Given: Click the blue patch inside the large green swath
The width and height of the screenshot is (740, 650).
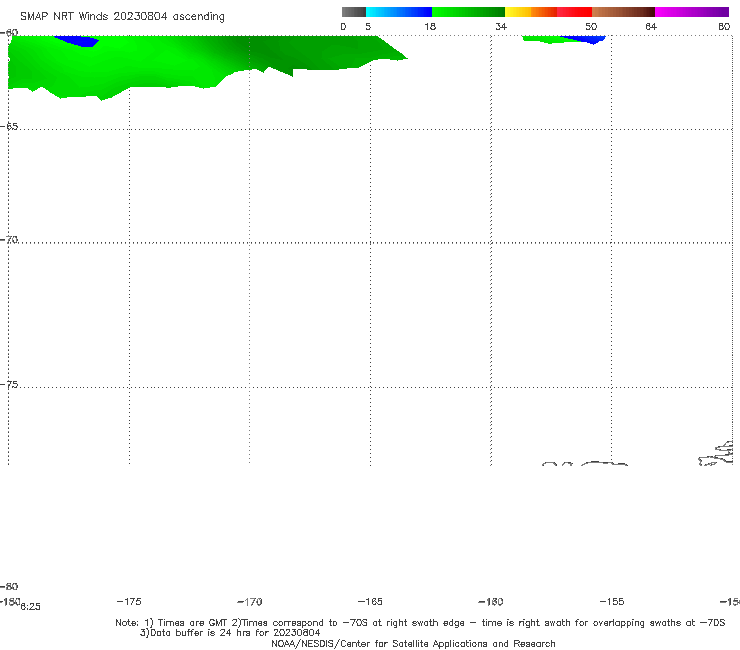Looking at the screenshot, I should pyautogui.click(x=79, y=42).
